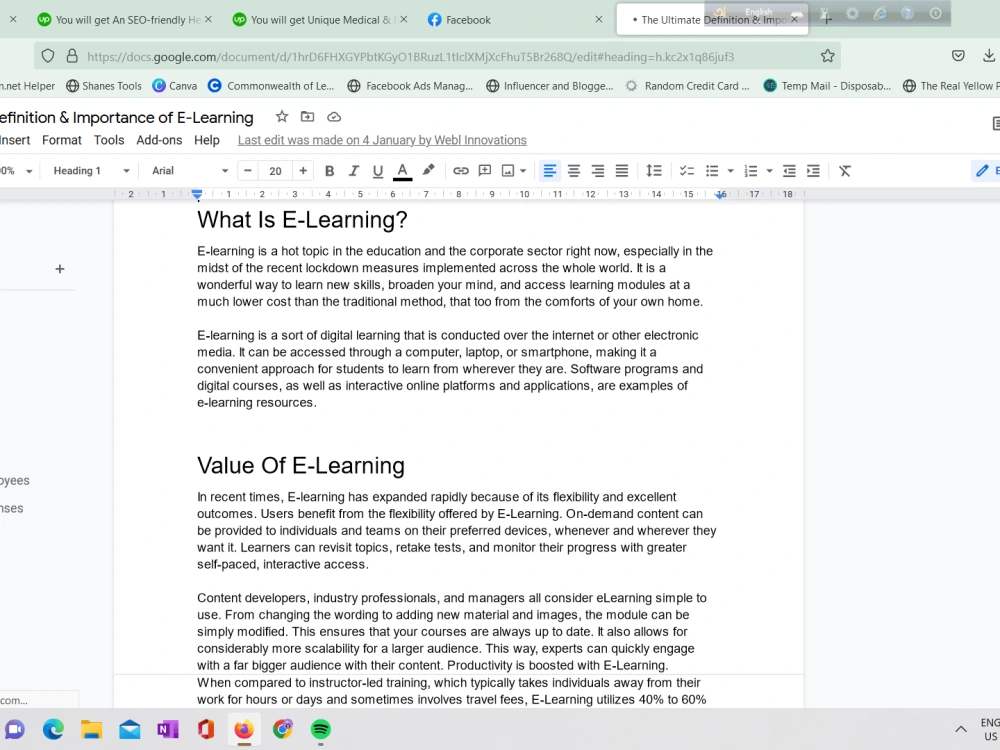Open tracking protection shield icon
Image resolution: width=1000 pixels, height=750 pixels.
tap(48, 56)
